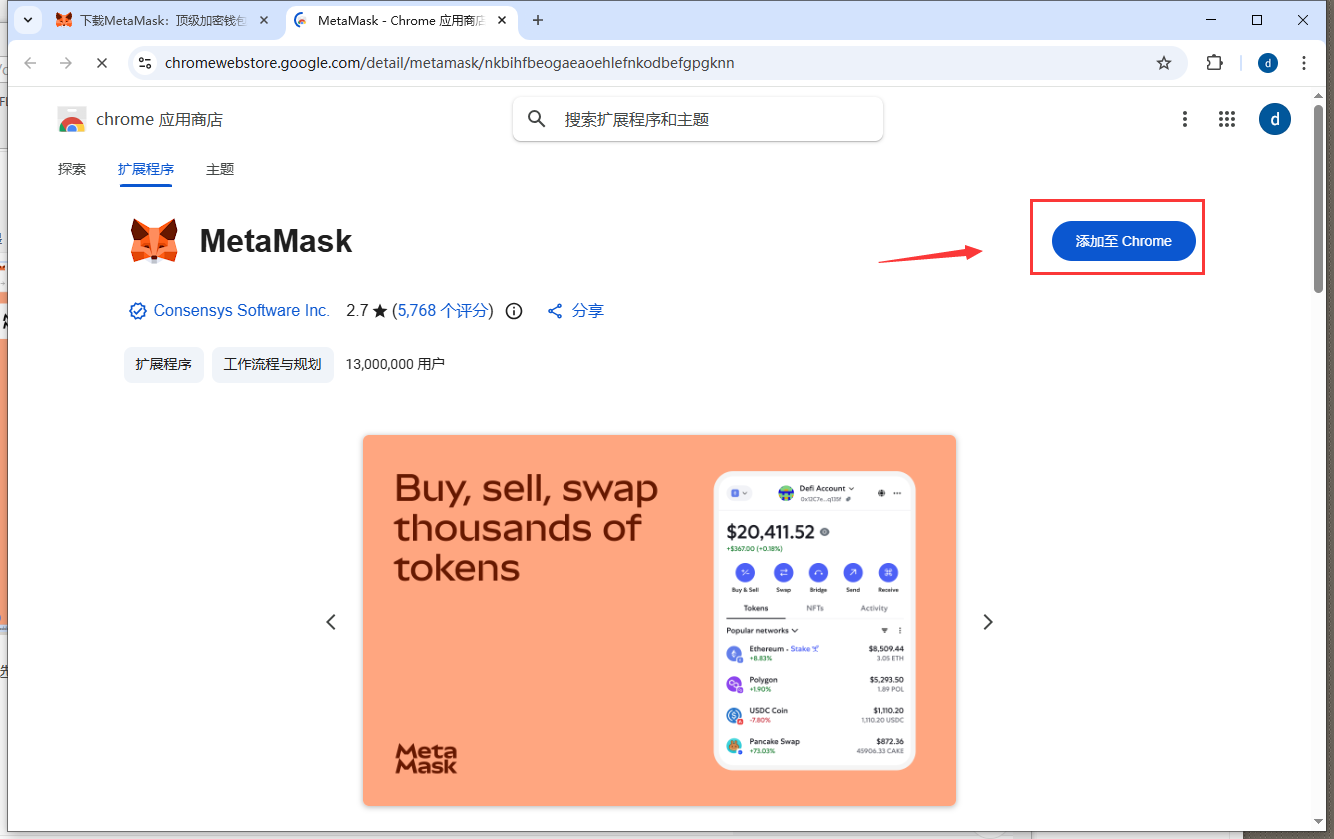Select the 扩展程序 tab
Screen dimensions: 1334x839
click(x=146, y=169)
